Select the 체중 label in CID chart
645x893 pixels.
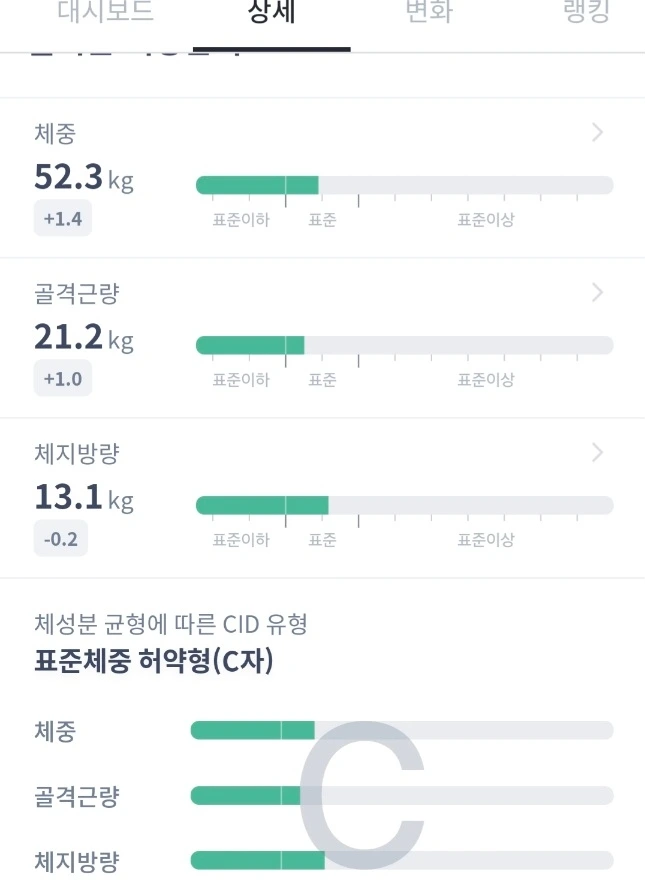55,731
